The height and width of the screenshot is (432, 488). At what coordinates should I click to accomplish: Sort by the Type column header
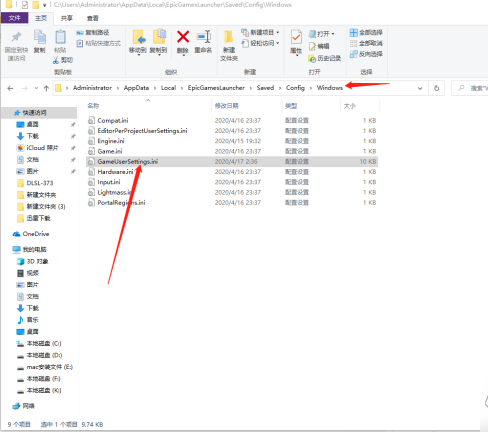(291, 106)
